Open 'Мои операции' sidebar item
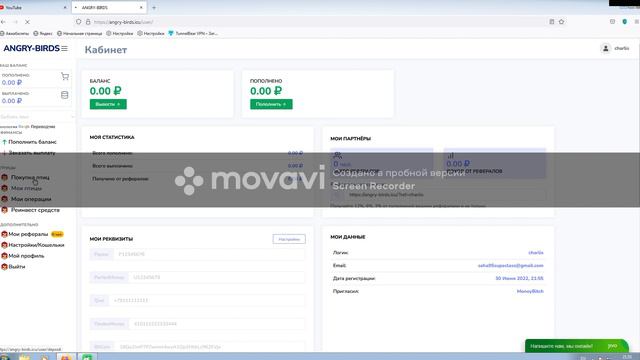 point(31,199)
